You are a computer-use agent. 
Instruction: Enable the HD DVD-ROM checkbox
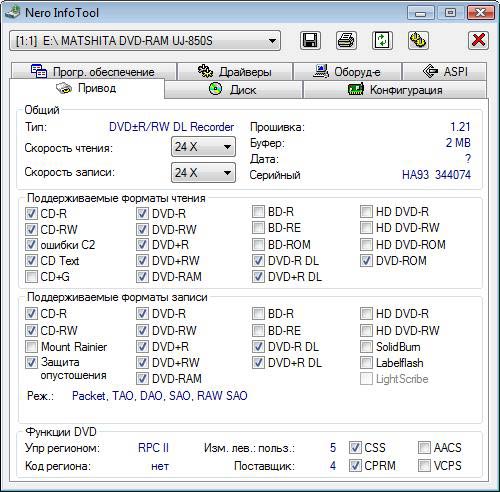pos(366,245)
